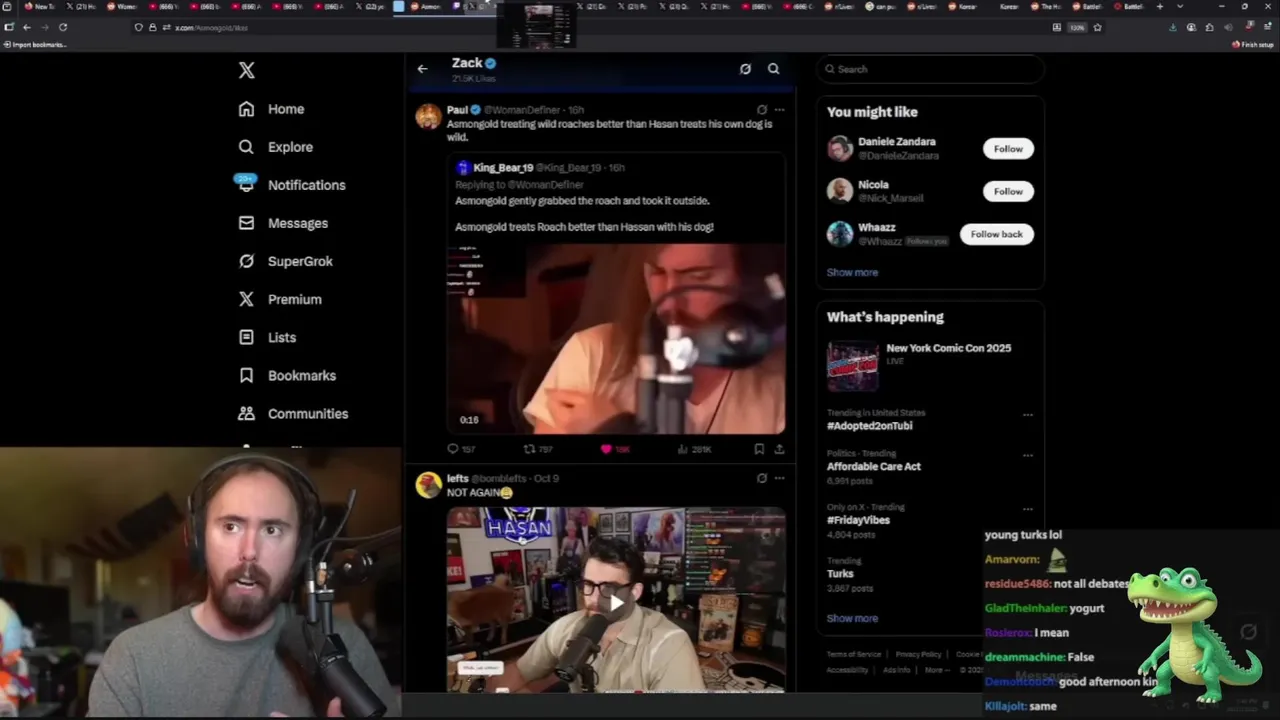Viewport: 1280px width, 720px height.
Task: Reply to Paul's post (157 replies)
Action: click(461, 449)
